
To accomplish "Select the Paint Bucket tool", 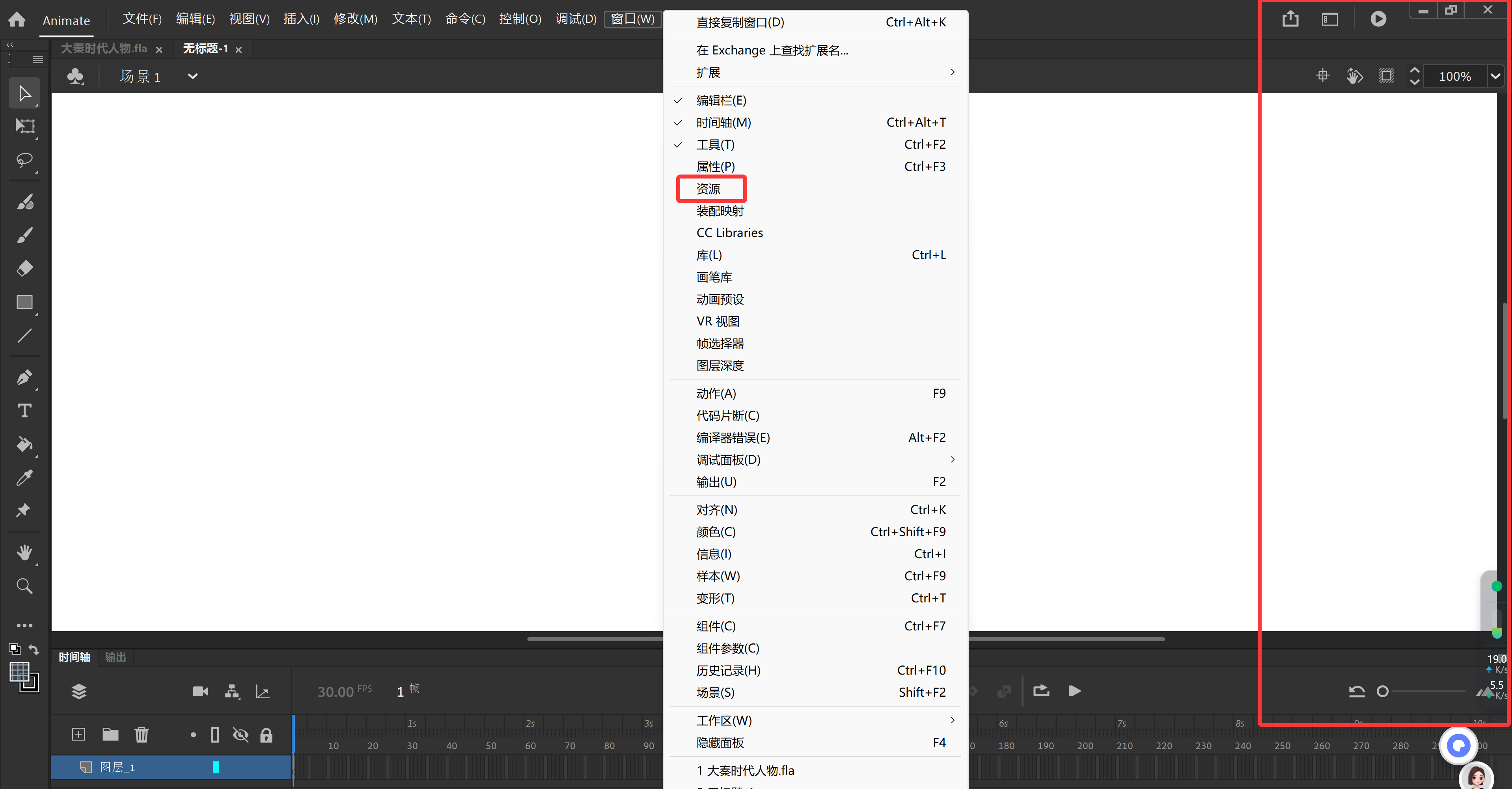I will pos(25,444).
